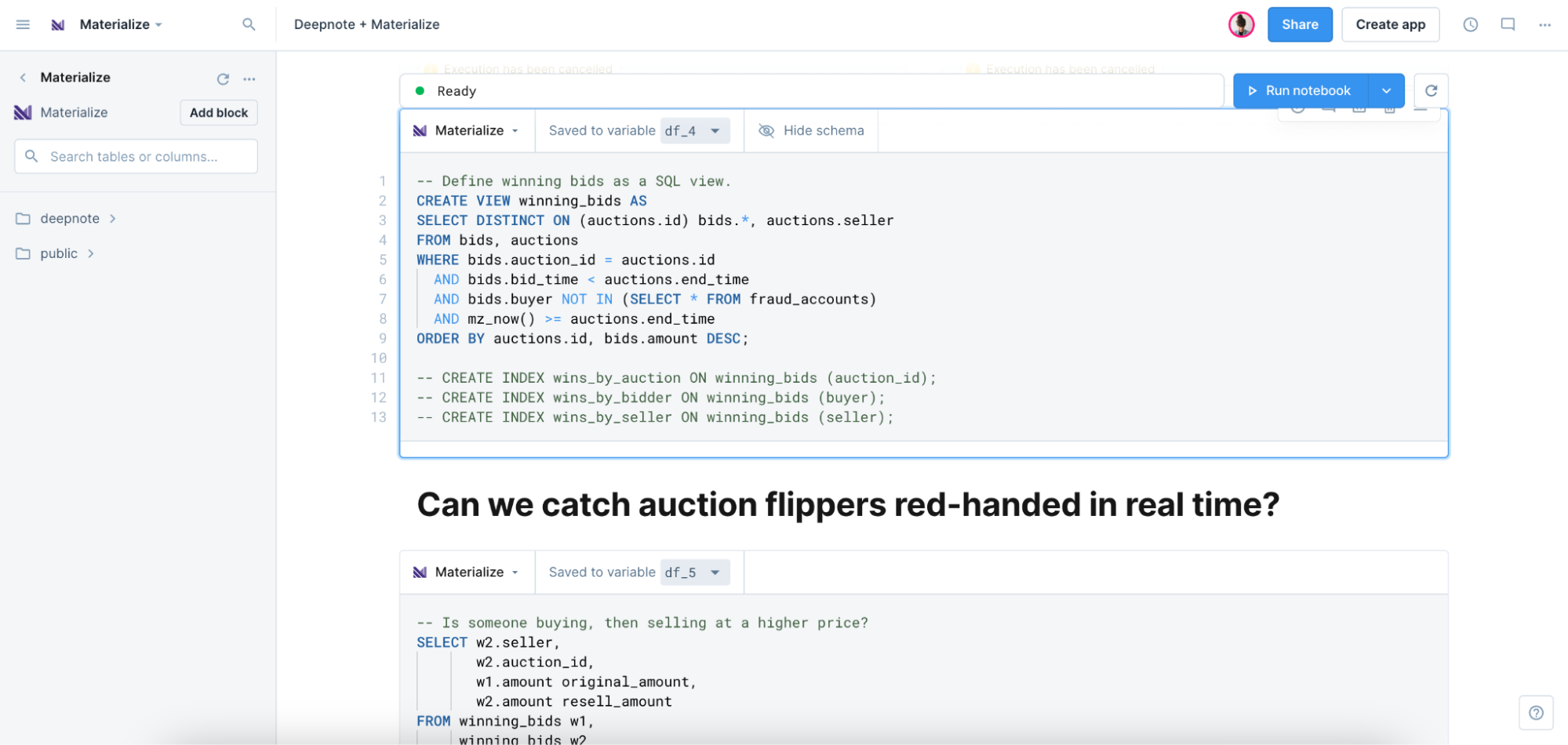Click the chevron next to deepnote
The image size is (1568, 745).
[x=113, y=218]
